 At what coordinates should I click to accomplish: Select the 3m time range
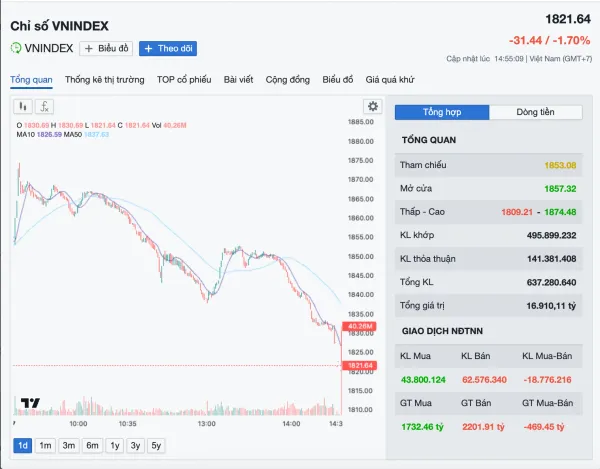[x=69, y=445]
